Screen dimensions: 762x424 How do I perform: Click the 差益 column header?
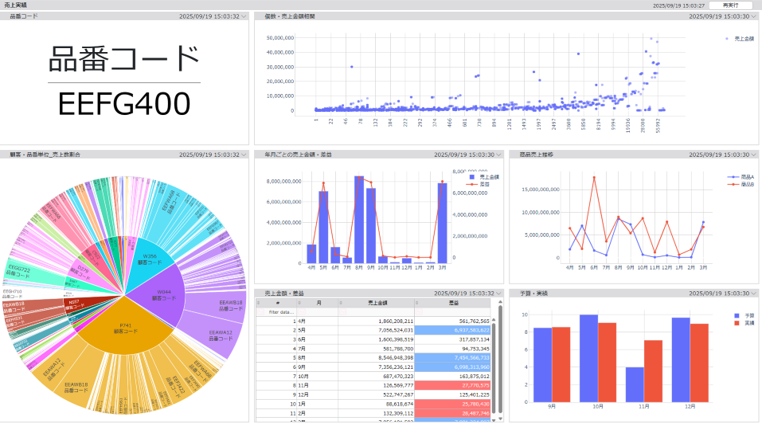click(x=453, y=302)
